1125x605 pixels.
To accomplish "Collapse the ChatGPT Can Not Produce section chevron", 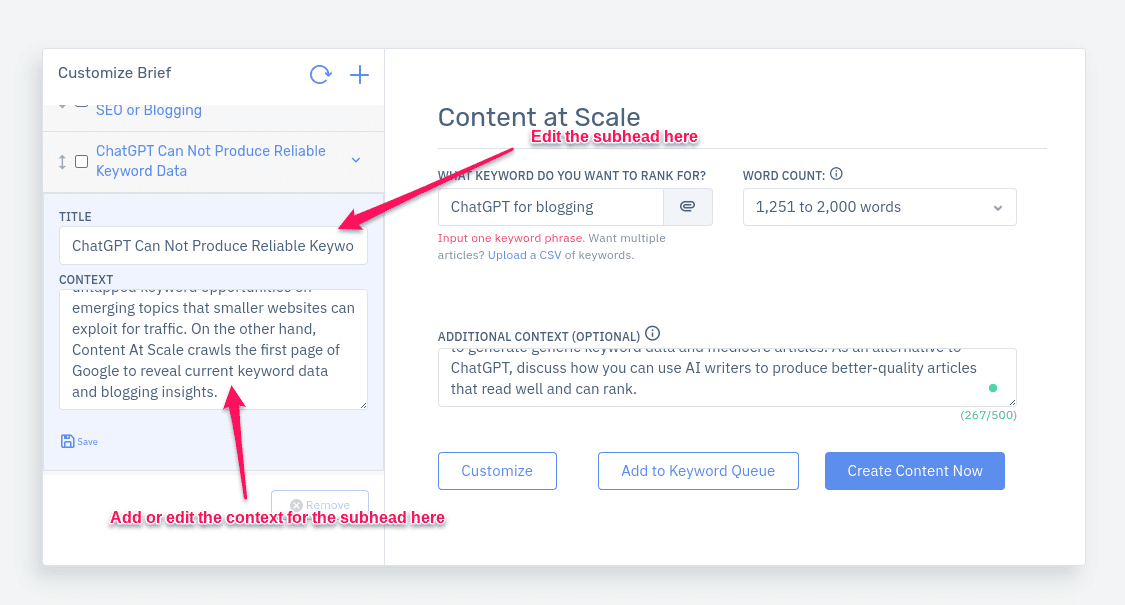I will [x=356, y=160].
